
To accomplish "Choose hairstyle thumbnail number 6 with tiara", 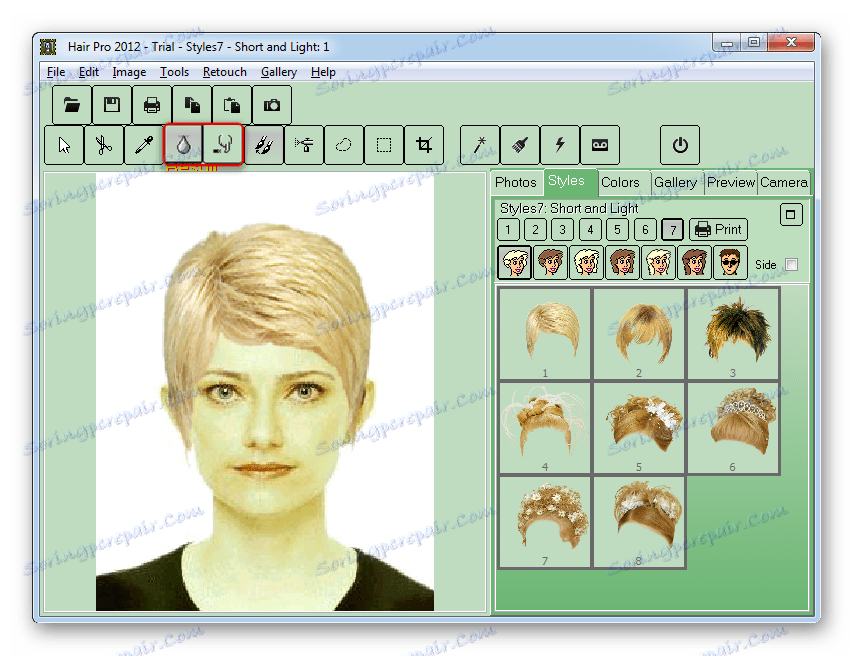I will (x=732, y=428).
